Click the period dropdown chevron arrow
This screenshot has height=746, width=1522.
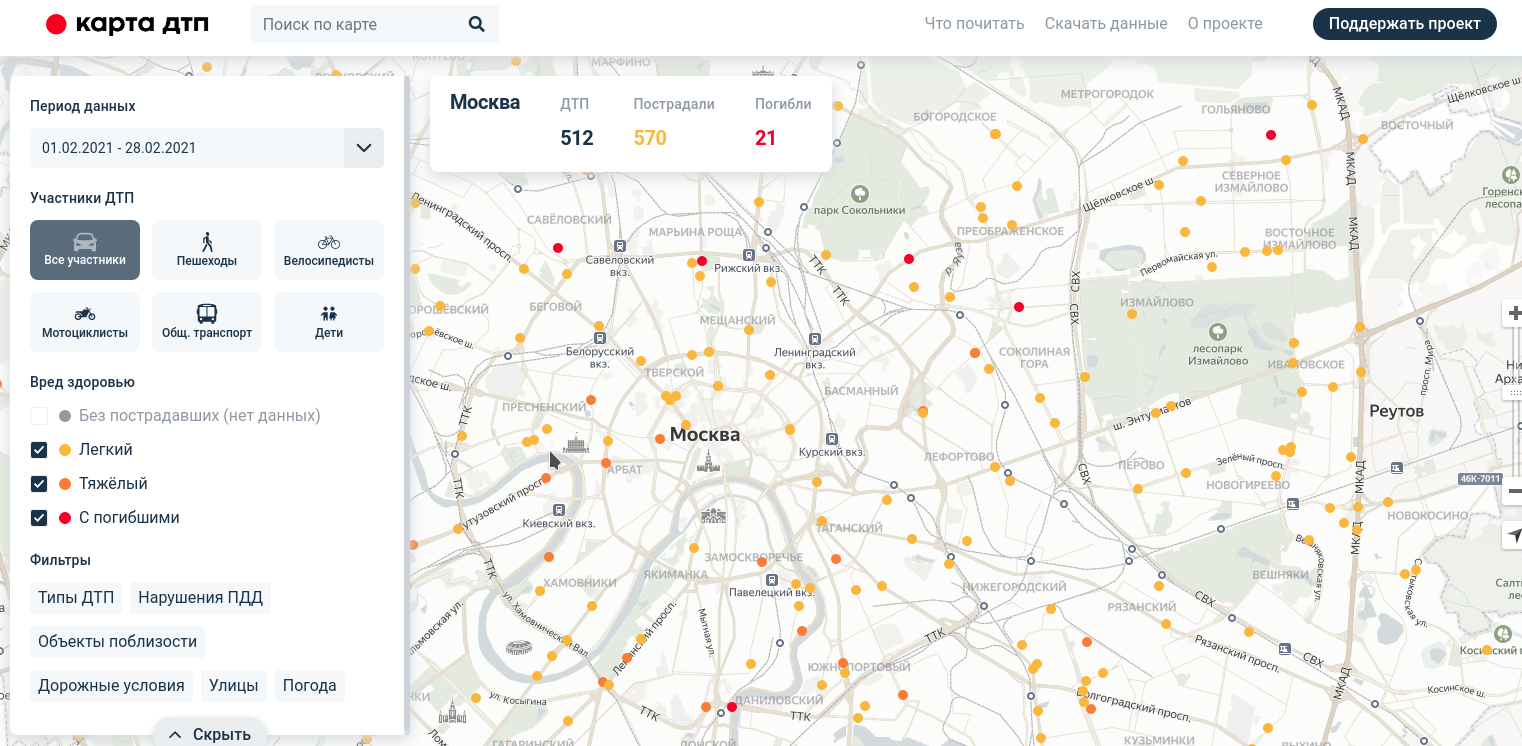(364, 148)
